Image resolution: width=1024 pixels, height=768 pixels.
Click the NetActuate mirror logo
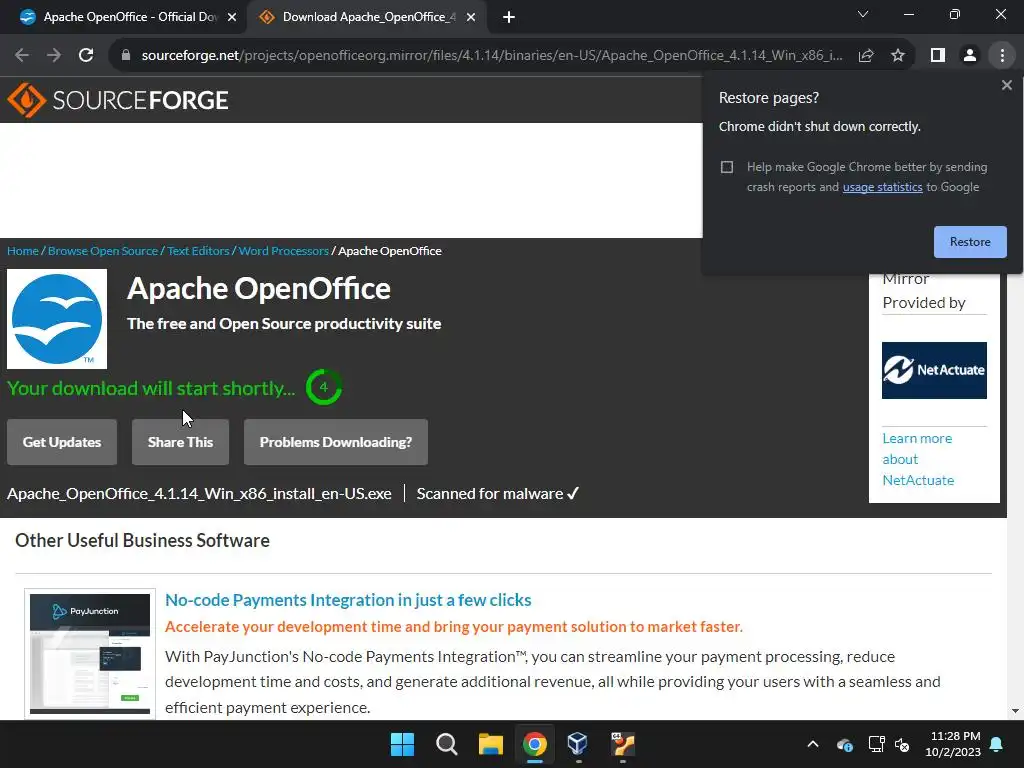(934, 370)
